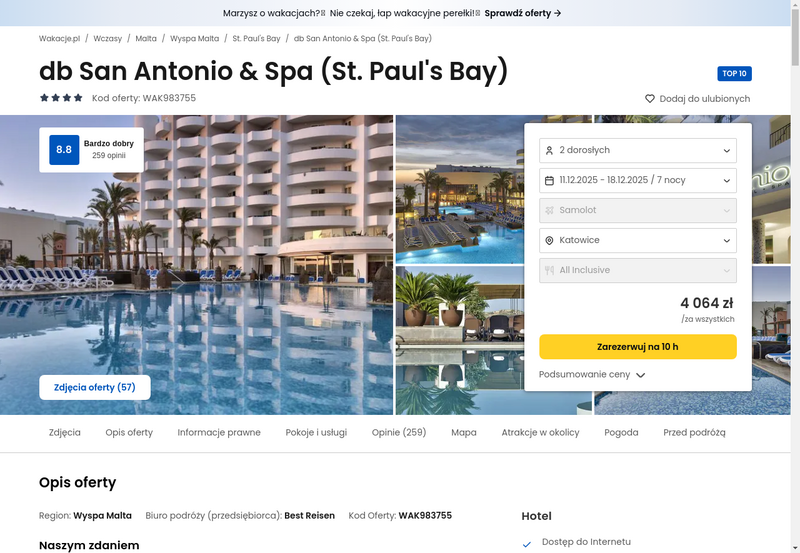
Task: Click the Dostęp do Internetu checkmark icon
Action: pos(527,543)
